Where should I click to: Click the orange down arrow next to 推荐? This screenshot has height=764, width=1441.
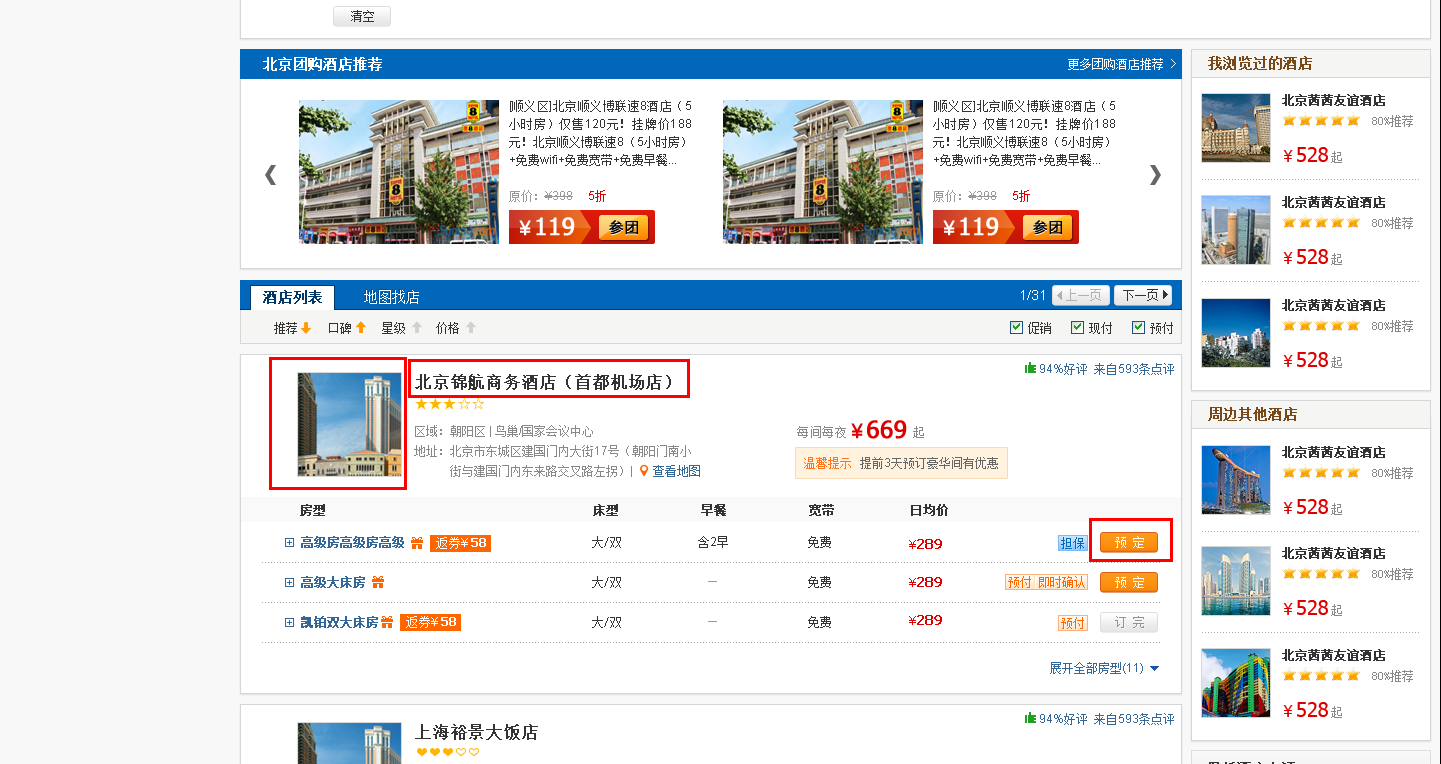pos(306,328)
